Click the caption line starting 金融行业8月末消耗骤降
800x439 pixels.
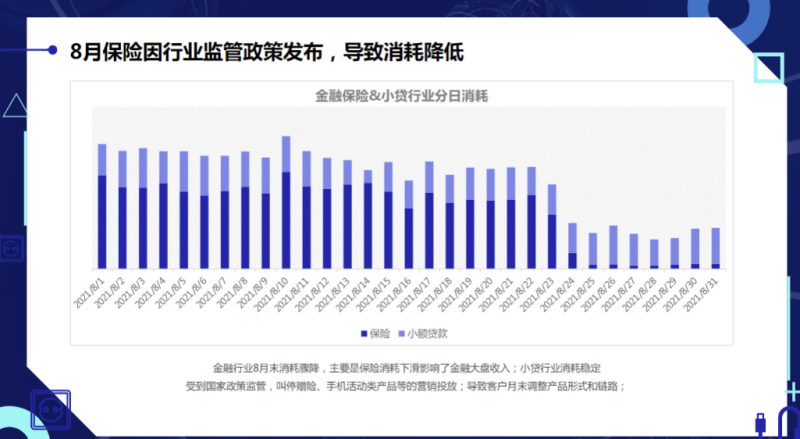[407, 368]
